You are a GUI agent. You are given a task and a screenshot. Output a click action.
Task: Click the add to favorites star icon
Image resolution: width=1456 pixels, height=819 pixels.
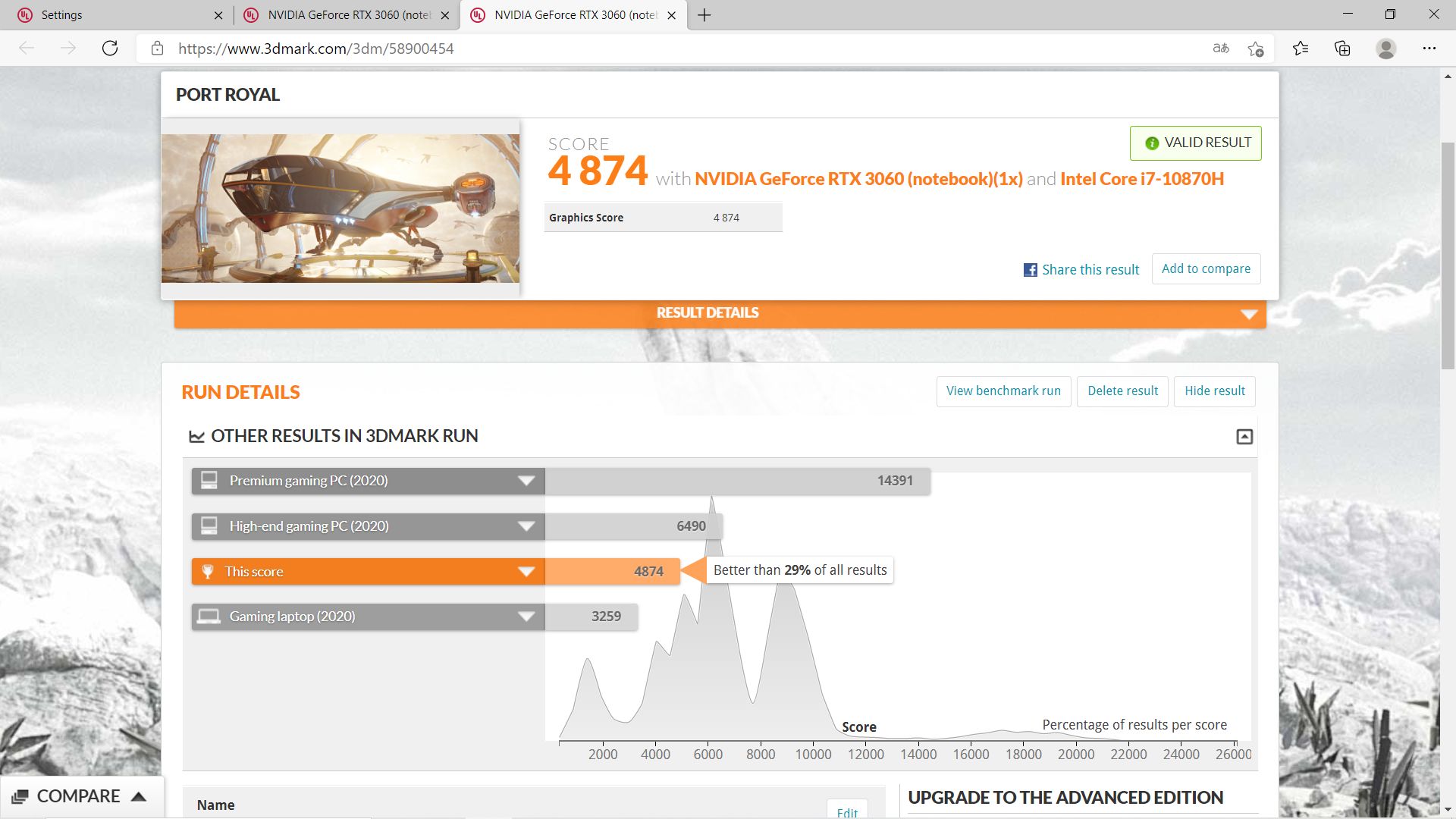coord(1256,49)
